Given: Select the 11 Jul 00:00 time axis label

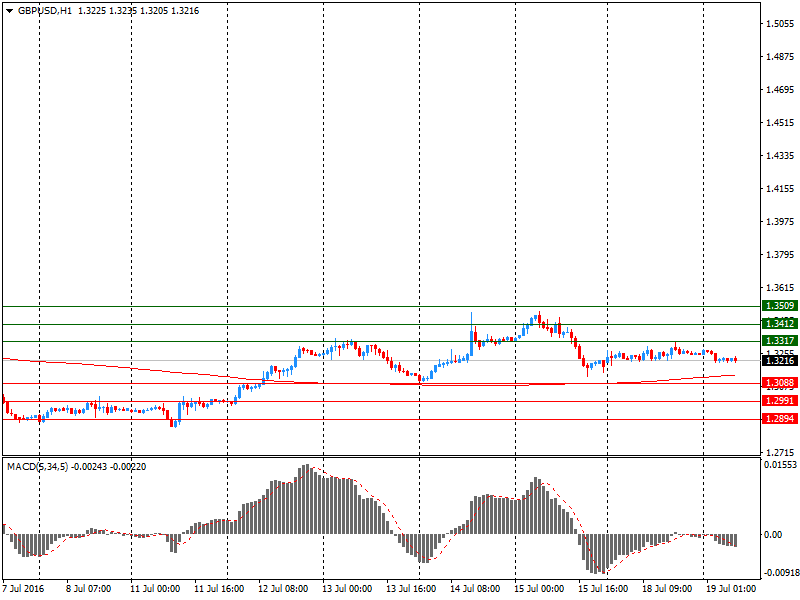Looking at the screenshot, I should 155,589.
